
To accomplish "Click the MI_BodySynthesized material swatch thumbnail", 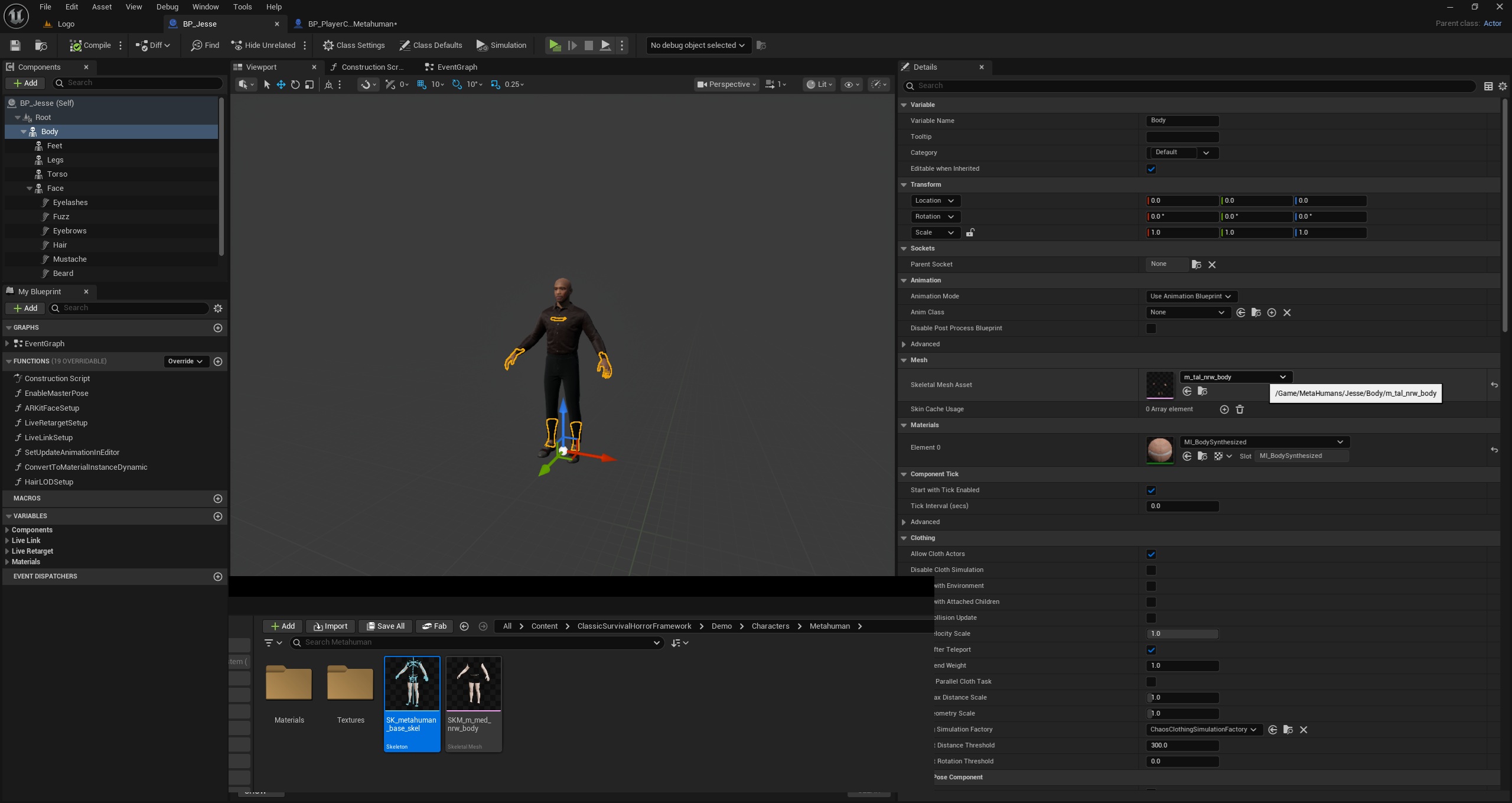I will 1159,450.
